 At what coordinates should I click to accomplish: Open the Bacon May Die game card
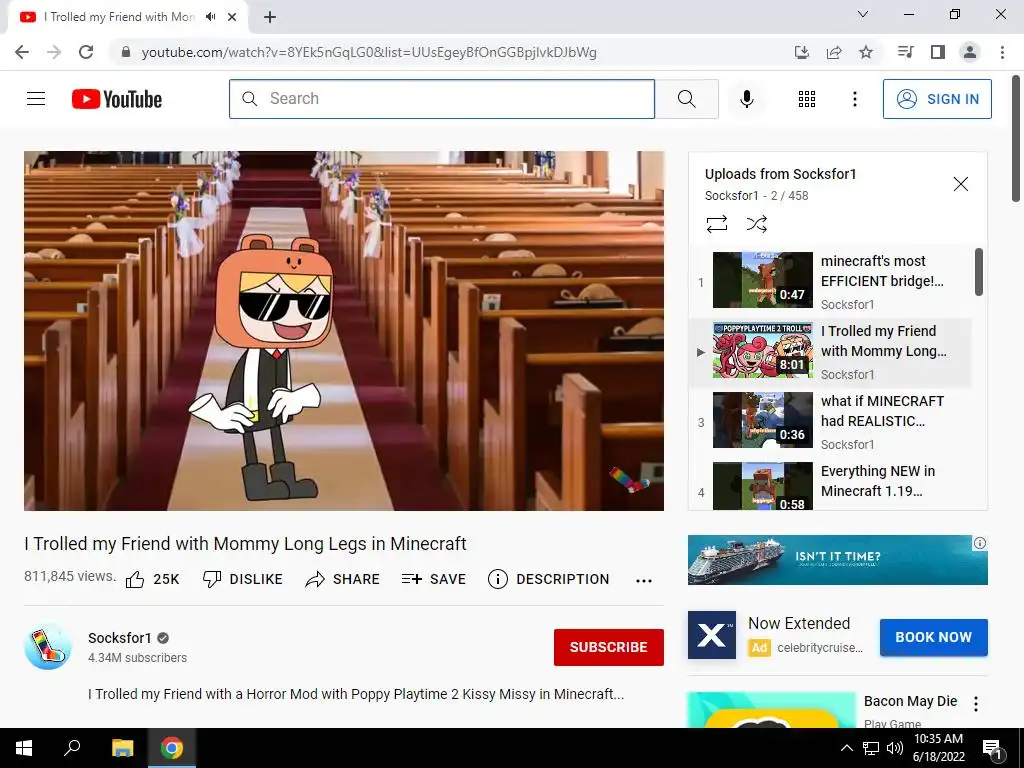pyautogui.click(x=771, y=710)
